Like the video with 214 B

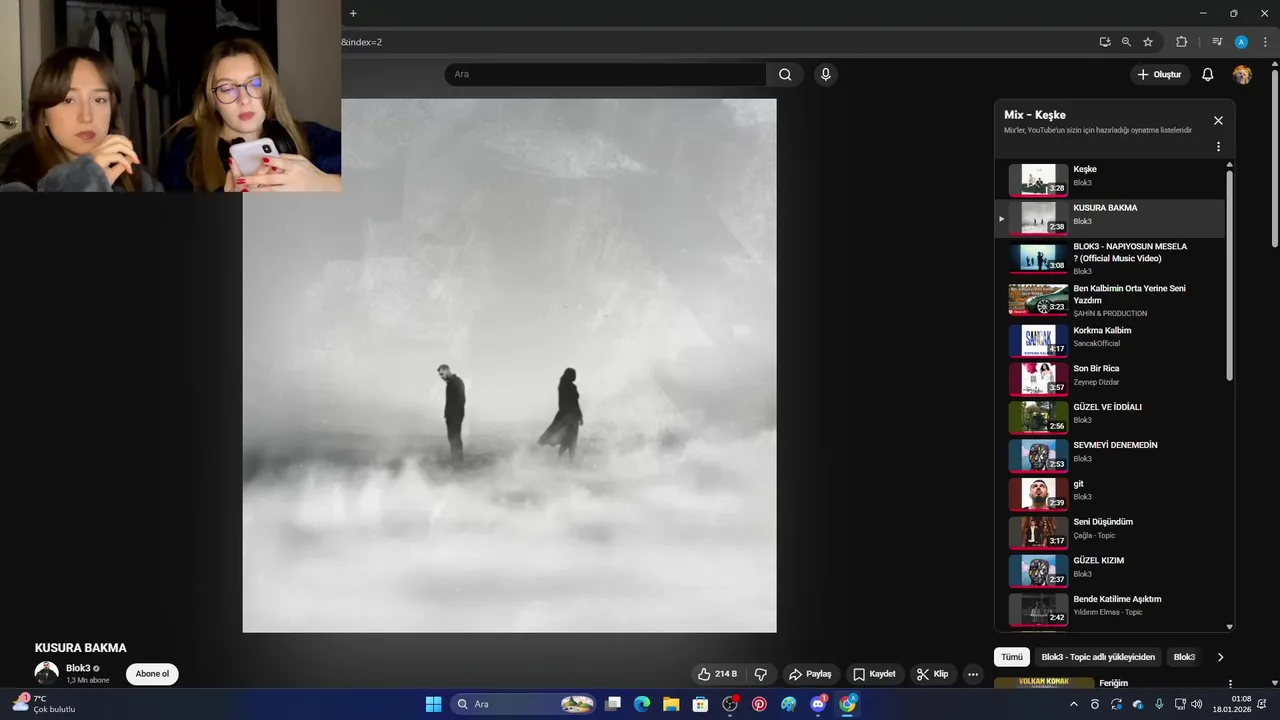(718, 674)
